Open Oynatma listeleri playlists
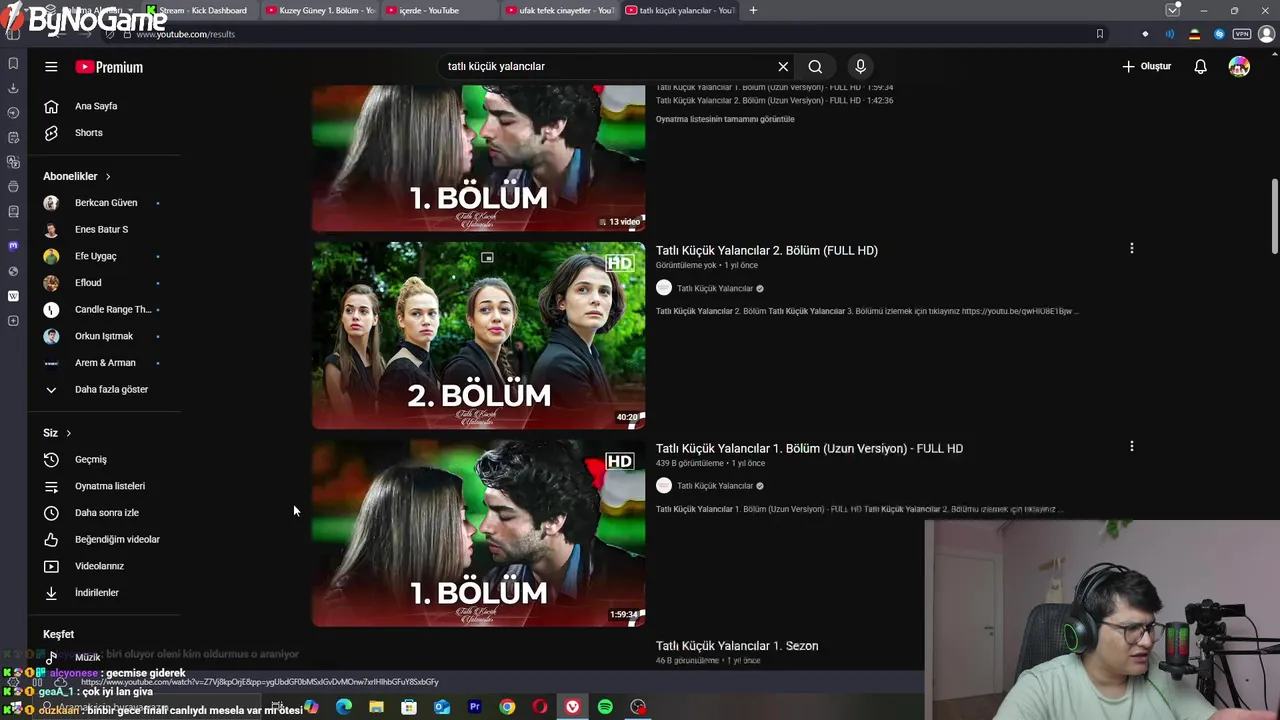This screenshot has height=720, width=1280. point(109,486)
